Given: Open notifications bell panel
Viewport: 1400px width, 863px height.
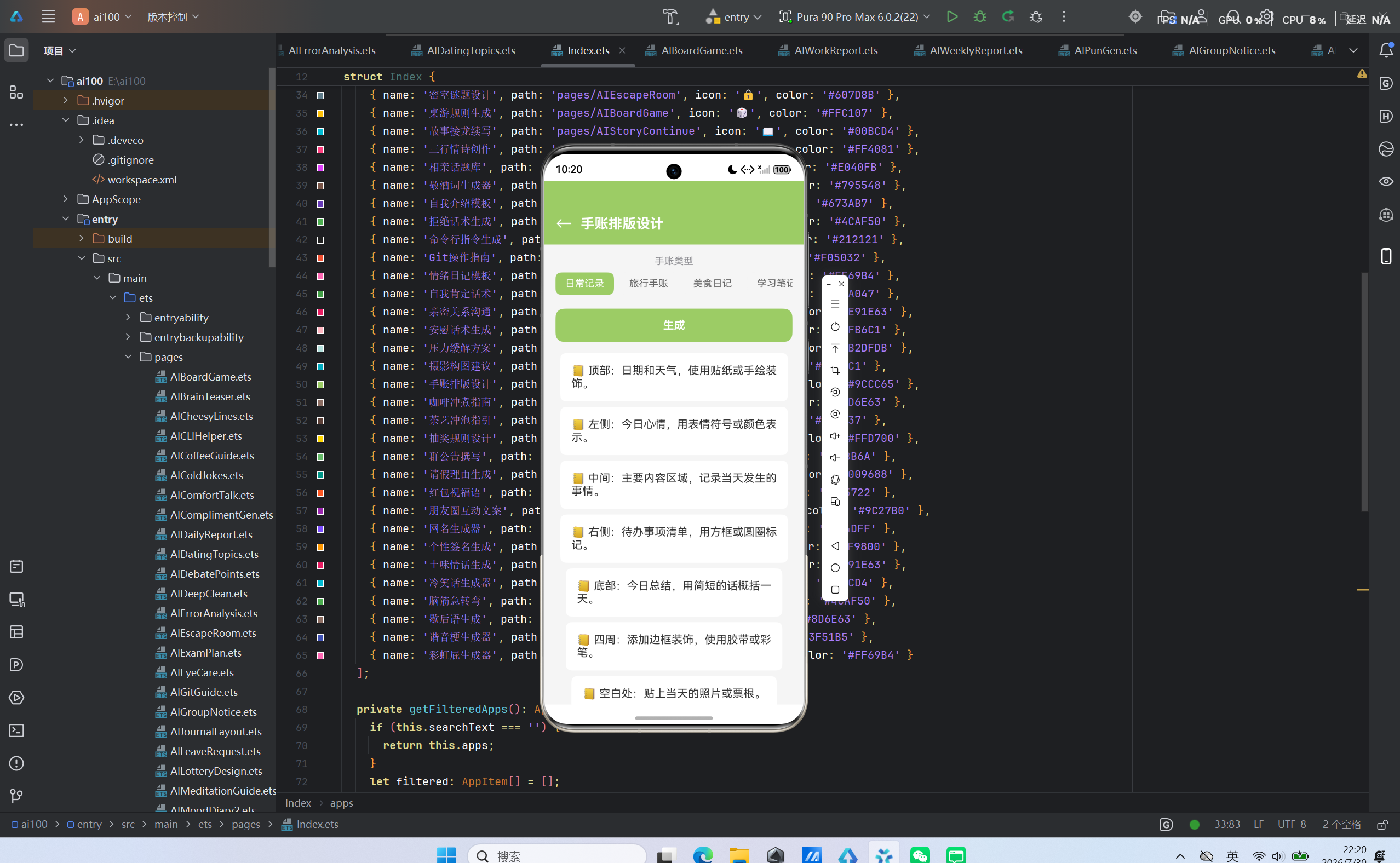Looking at the screenshot, I should (x=1386, y=50).
